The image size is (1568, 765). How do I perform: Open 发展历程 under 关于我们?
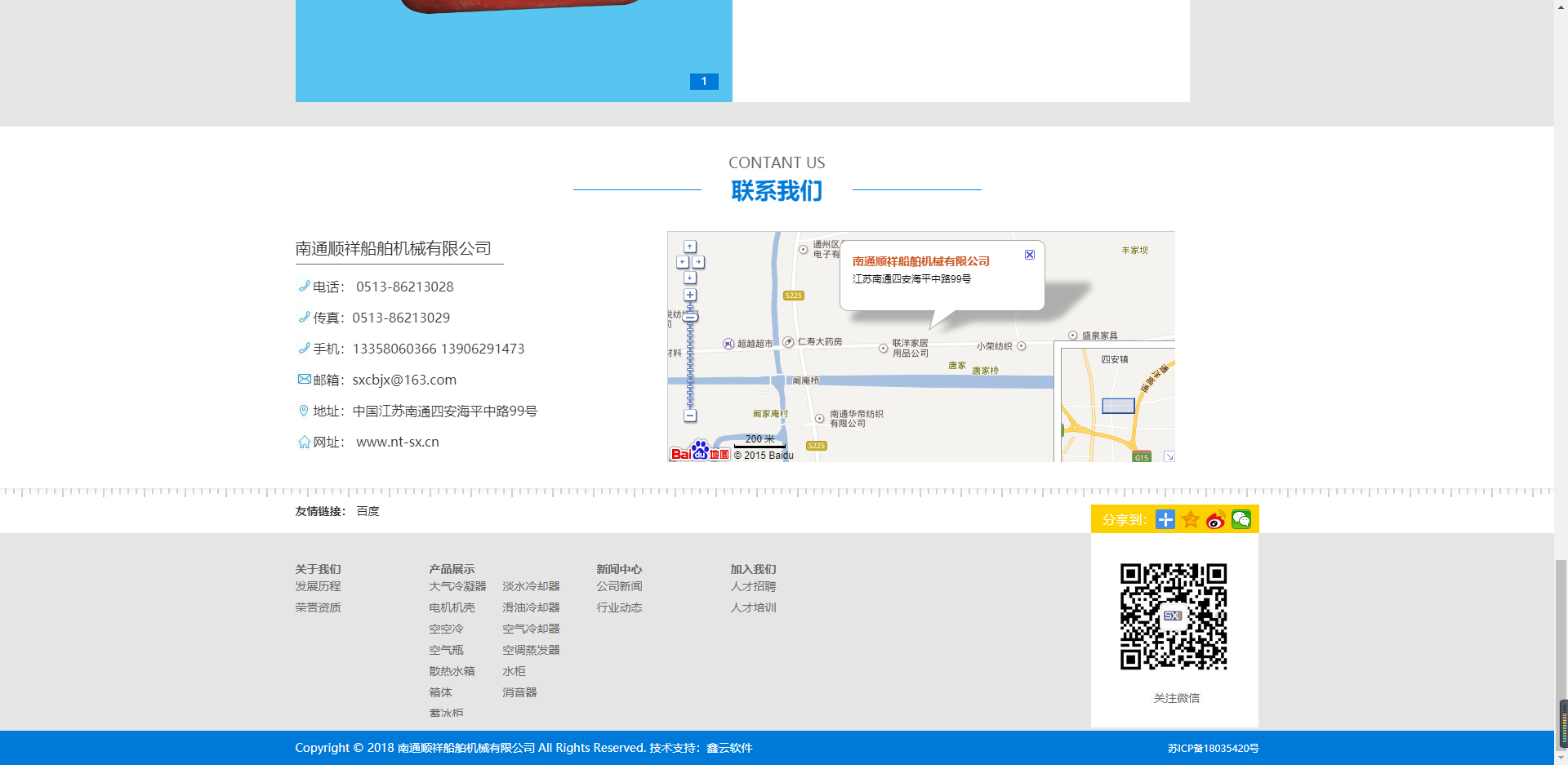coord(318,586)
